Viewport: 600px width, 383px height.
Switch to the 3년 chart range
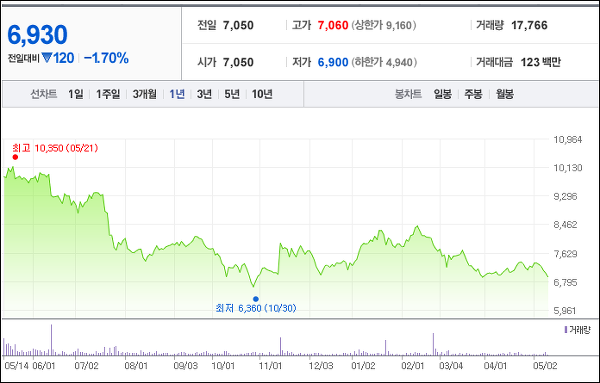point(204,94)
